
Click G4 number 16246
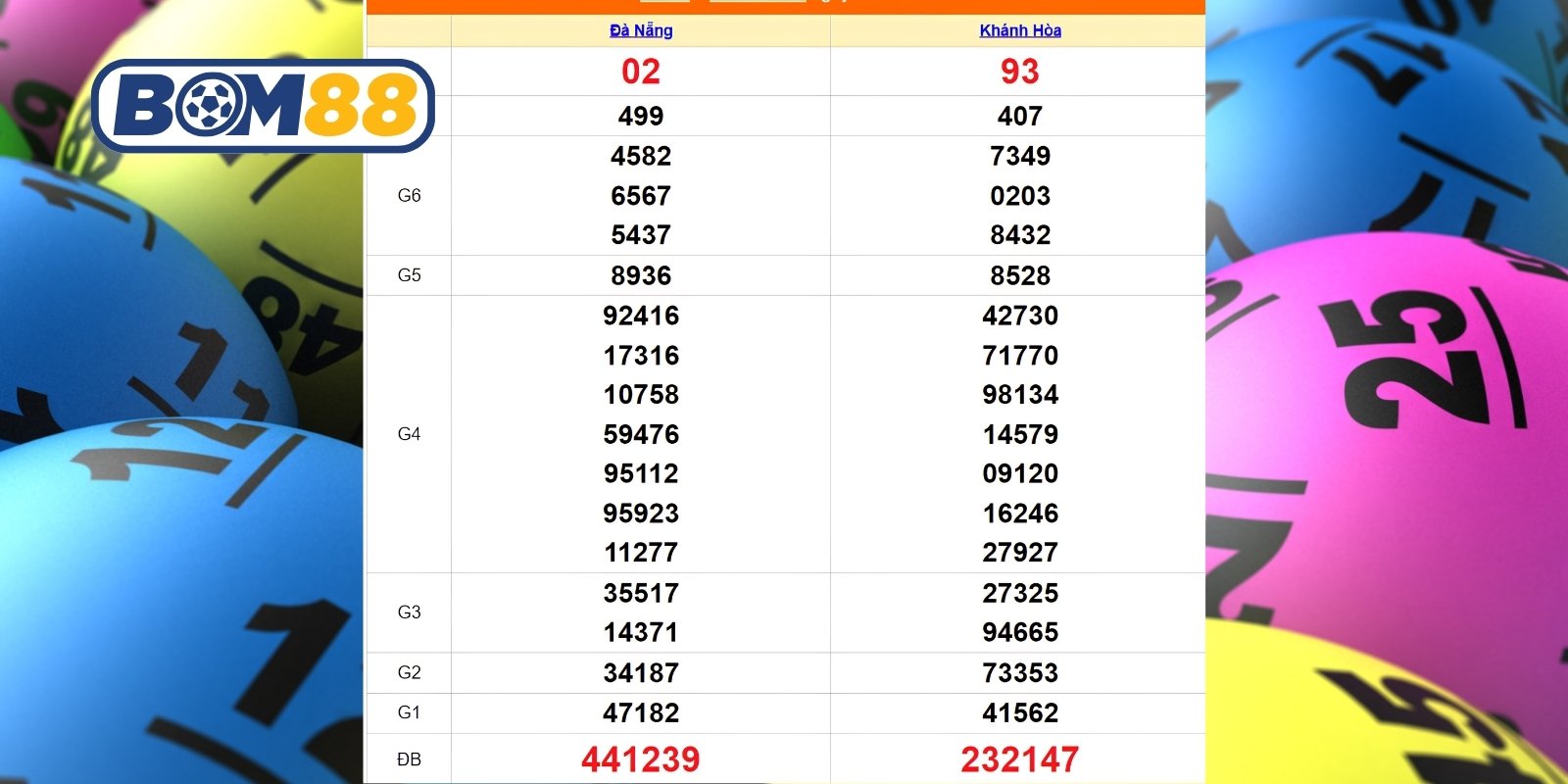pyautogui.click(x=1020, y=514)
